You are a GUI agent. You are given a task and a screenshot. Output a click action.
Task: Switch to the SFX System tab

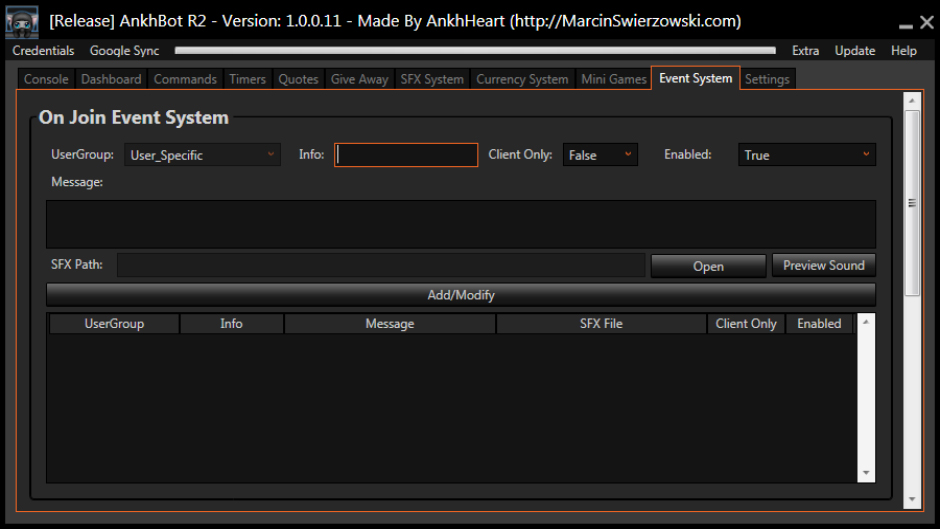click(432, 79)
